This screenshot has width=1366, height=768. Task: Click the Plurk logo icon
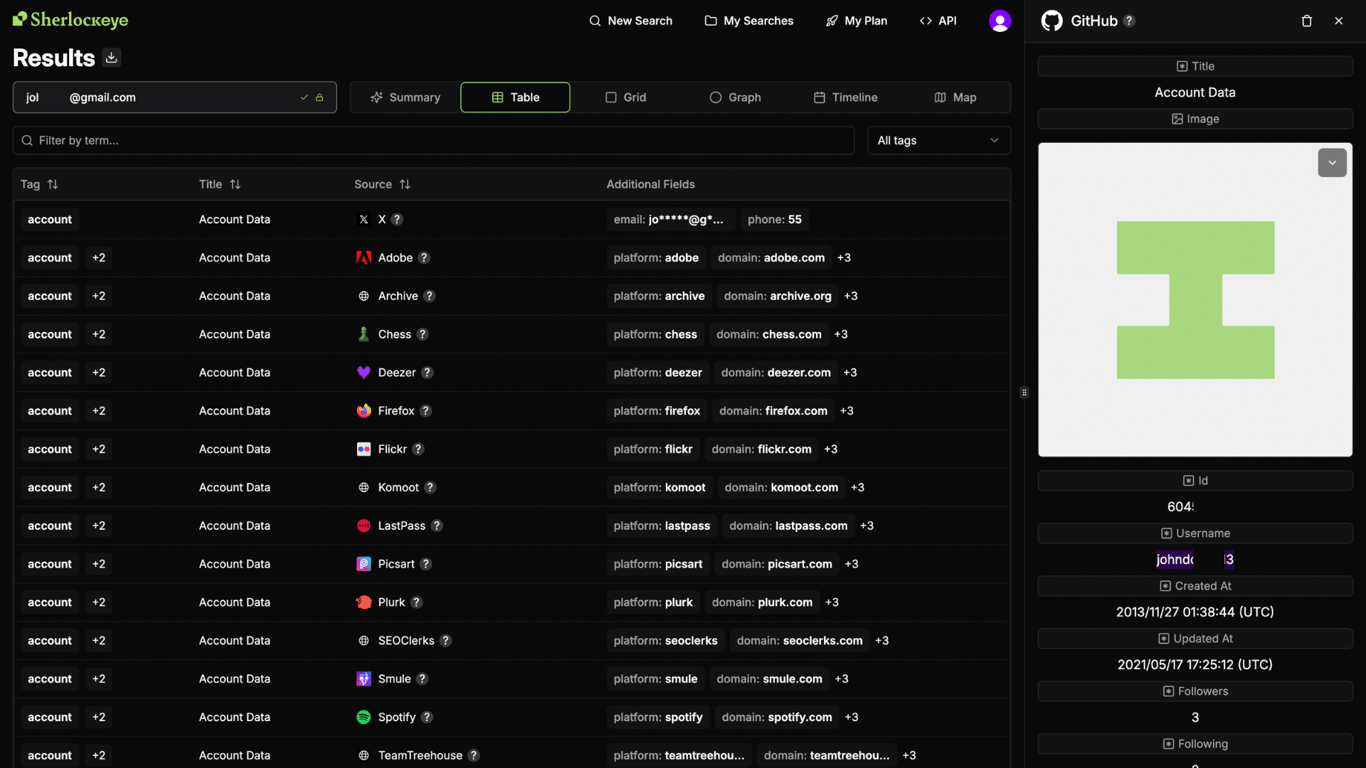point(364,602)
